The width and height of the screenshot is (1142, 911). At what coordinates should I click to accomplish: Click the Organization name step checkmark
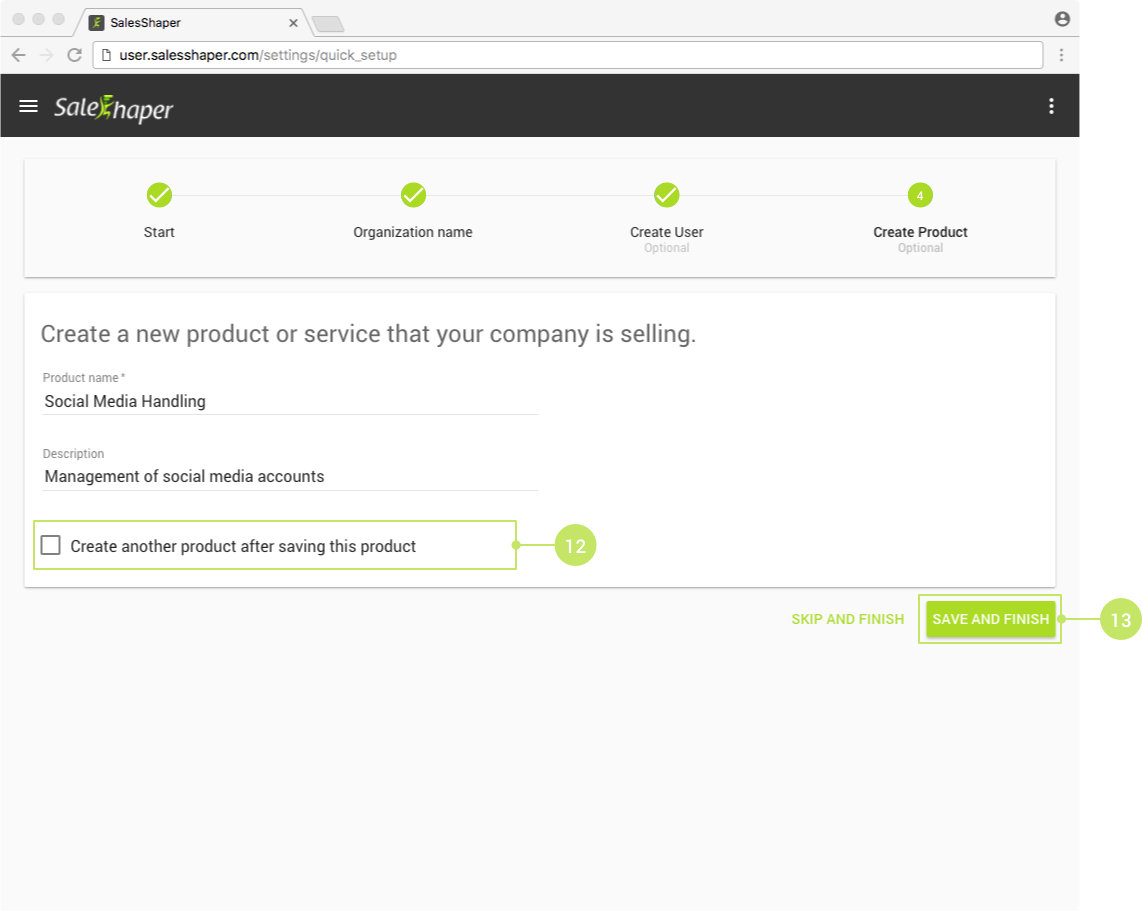coord(413,195)
